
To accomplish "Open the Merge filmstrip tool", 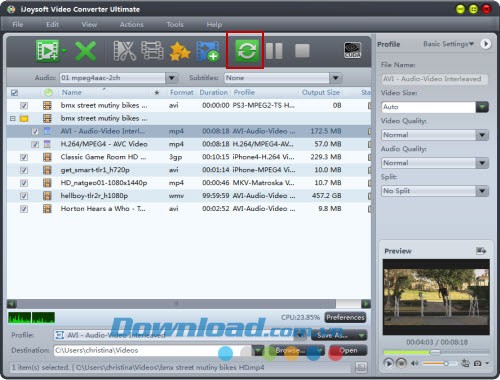I will point(152,51).
